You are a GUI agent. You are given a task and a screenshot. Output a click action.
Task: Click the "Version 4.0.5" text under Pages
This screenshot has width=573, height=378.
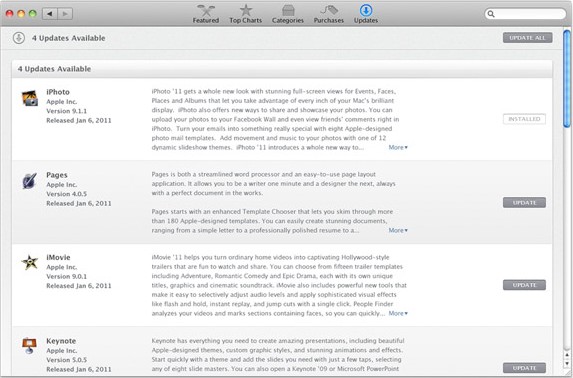[x=67, y=194]
